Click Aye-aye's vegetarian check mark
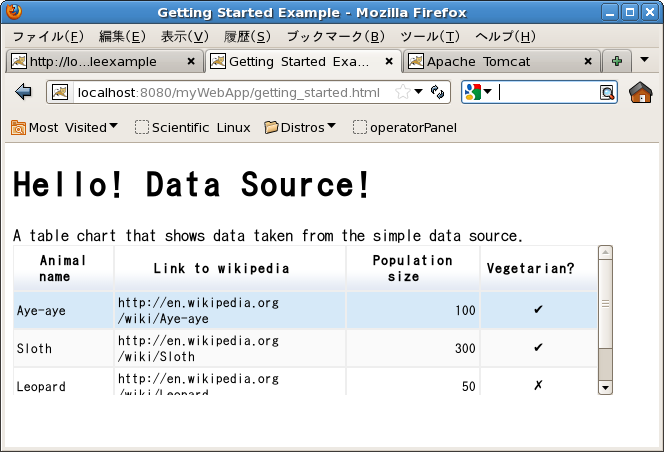Viewport: 664px width, 452px height. point(538,310)
